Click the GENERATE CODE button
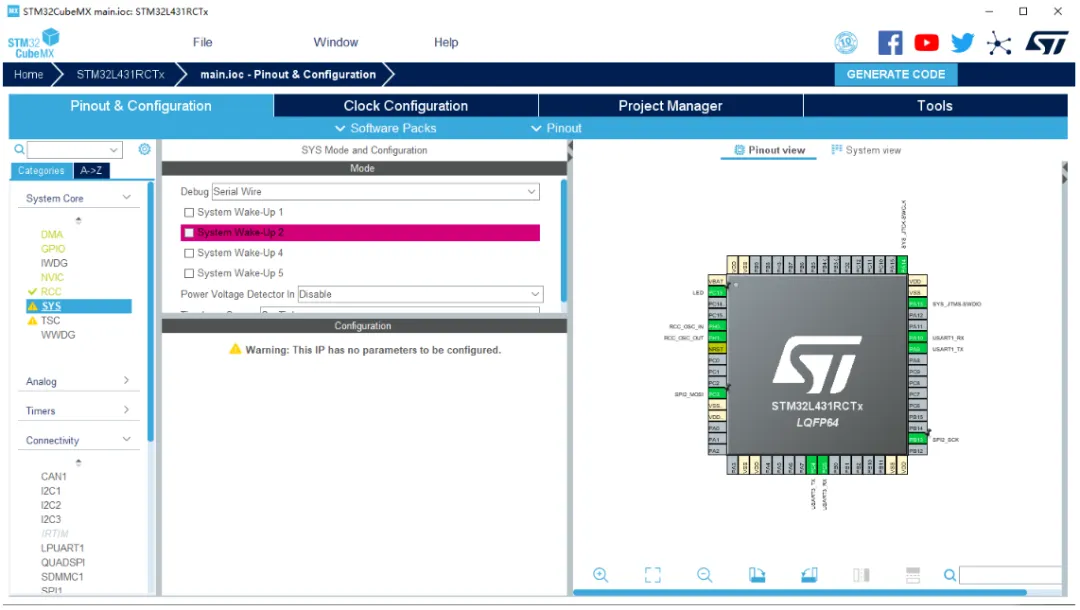1080x610 pixels. pos(895,74)
